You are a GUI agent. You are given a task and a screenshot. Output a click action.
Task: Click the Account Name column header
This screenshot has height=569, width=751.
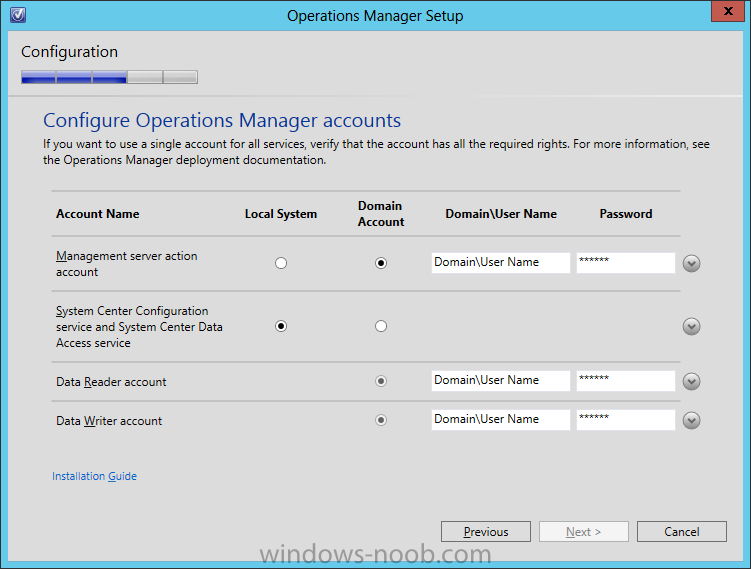pyautogui.click(x=98, y=214)
